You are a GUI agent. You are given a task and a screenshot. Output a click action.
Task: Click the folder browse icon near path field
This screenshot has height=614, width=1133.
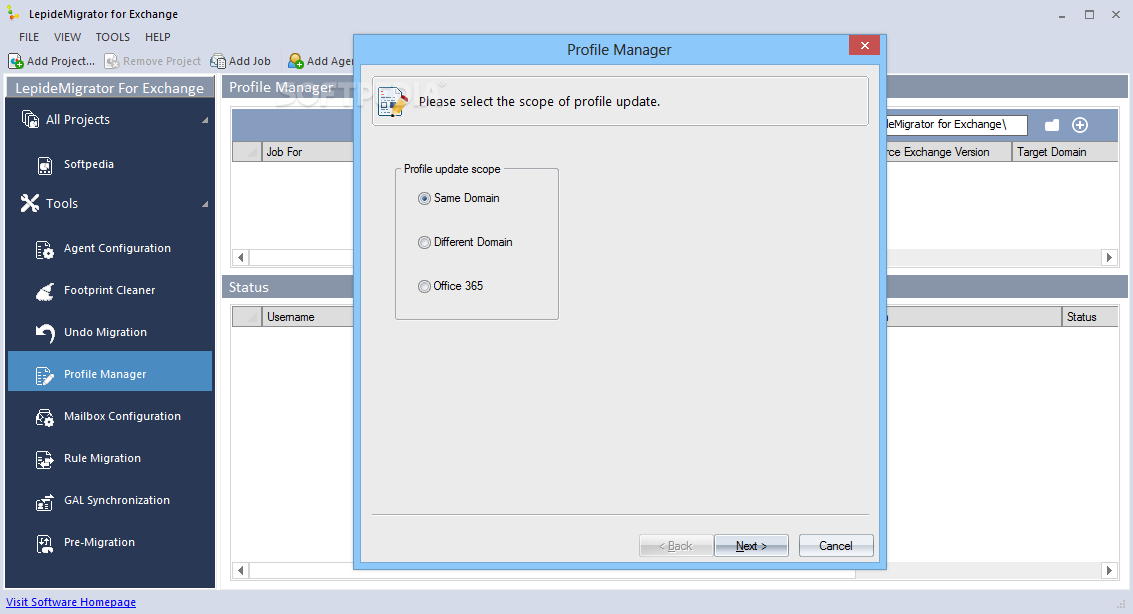(1052, 125)
